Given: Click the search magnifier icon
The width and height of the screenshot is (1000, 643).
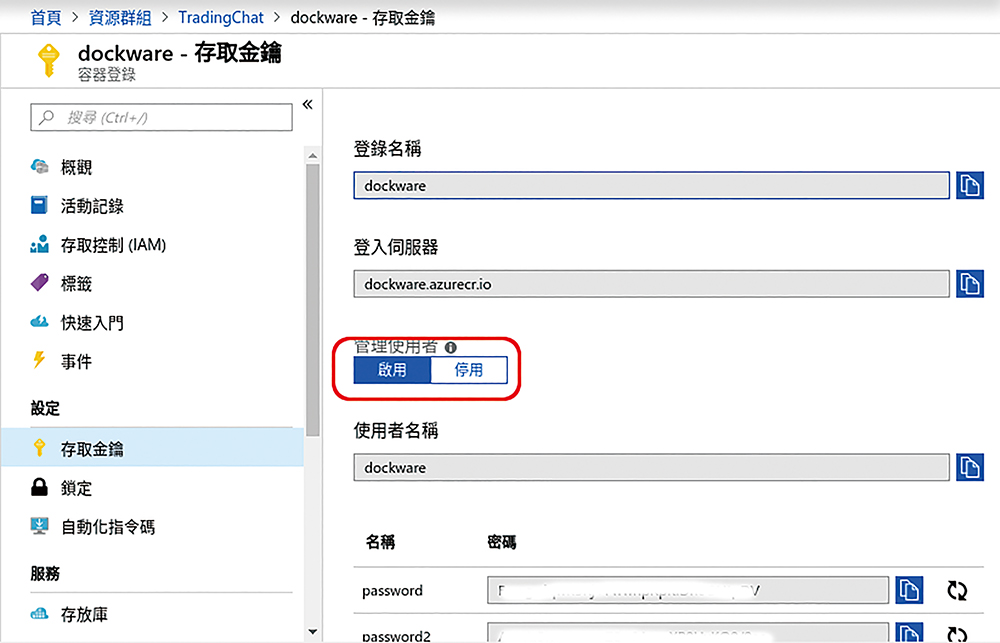Looking at the screenshot, I should click(46, 118).
